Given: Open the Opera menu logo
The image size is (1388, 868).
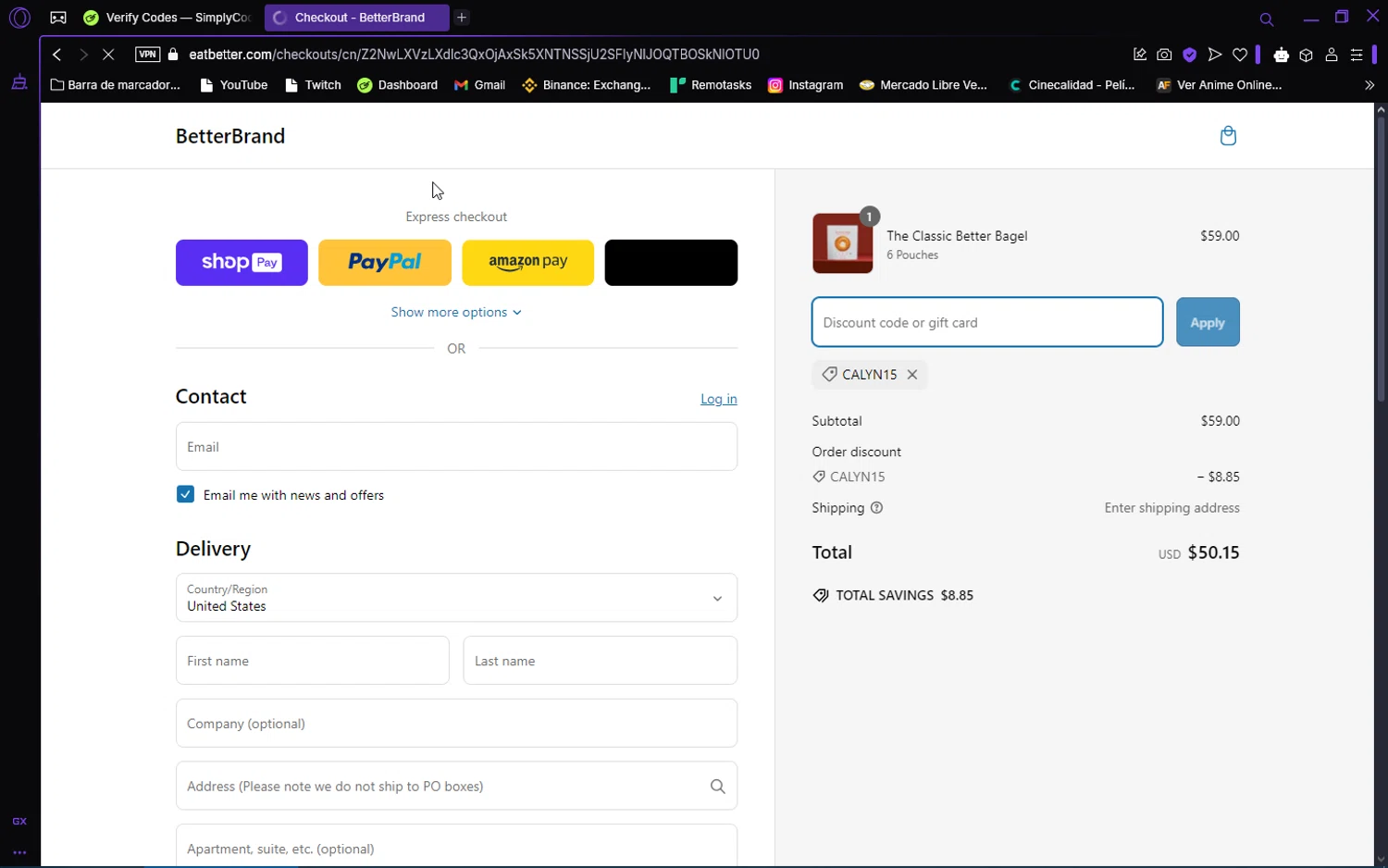Looking at the screenshot, I should (x=19, y=18).
